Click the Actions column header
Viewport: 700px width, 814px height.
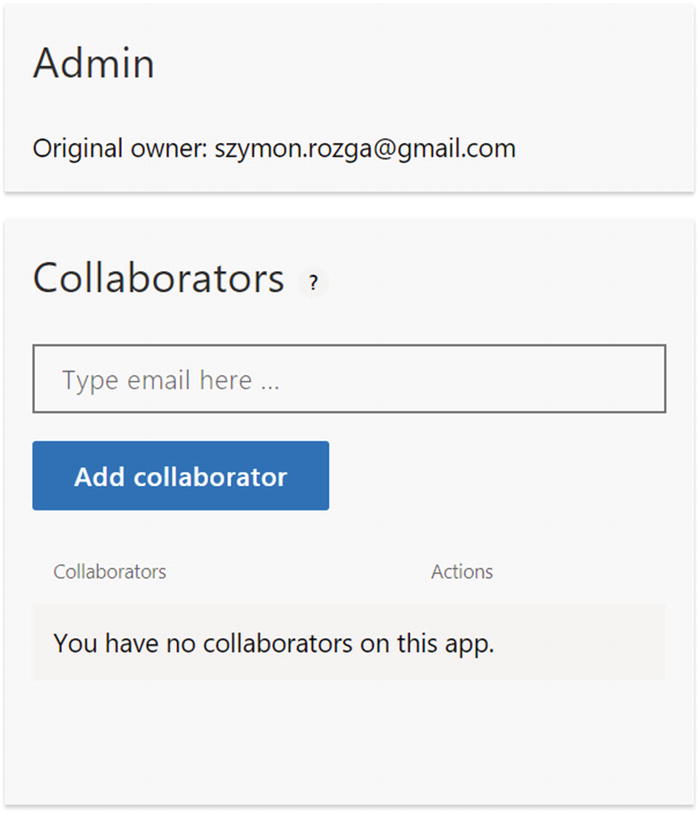coord(462,572)
